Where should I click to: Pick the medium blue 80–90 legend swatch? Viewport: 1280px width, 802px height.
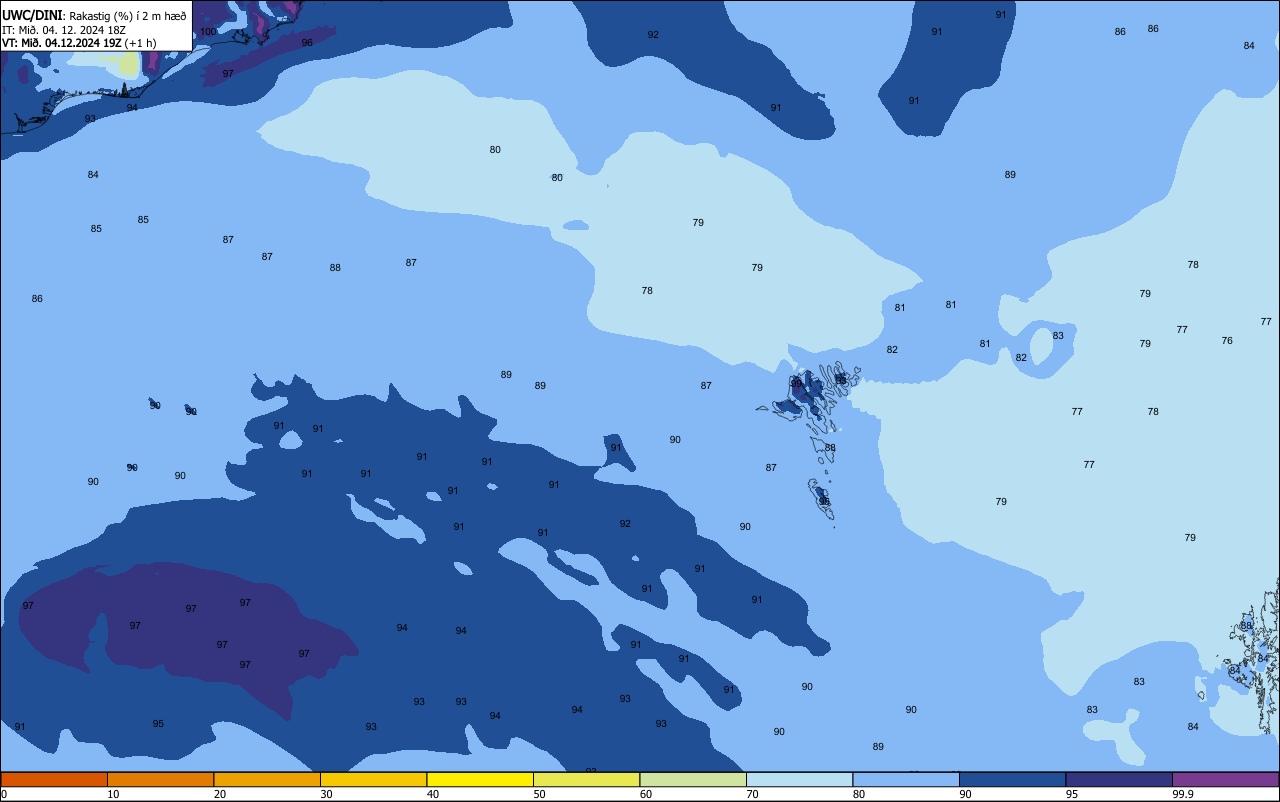click(906, 779)
